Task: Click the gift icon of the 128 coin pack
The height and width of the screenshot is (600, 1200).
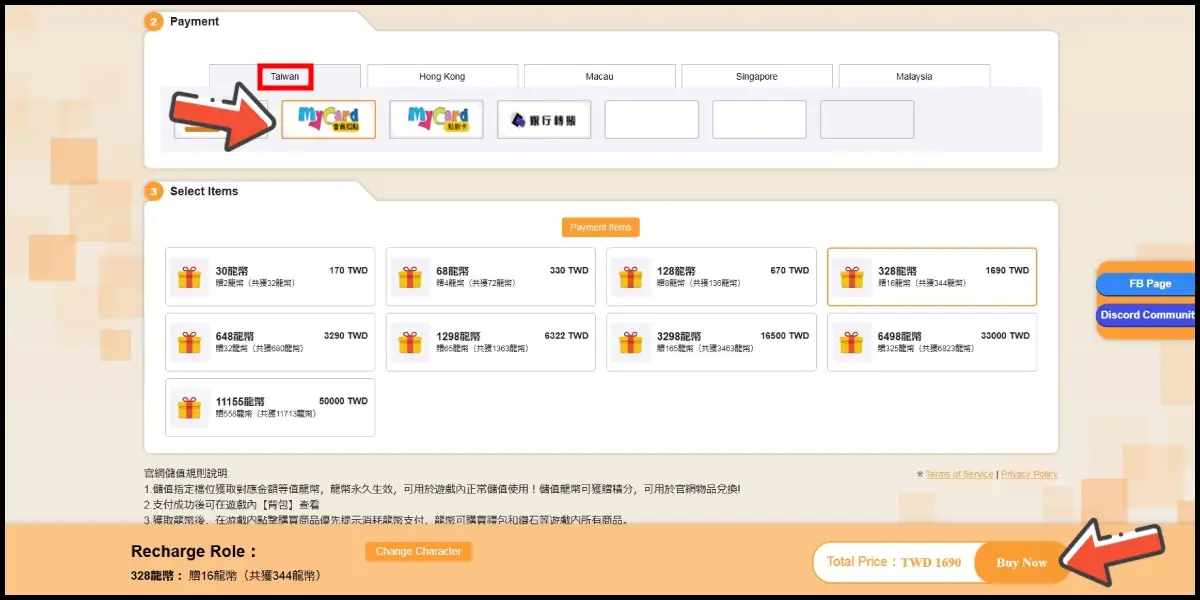Action: pyautogui.click(x=630, y=277)
